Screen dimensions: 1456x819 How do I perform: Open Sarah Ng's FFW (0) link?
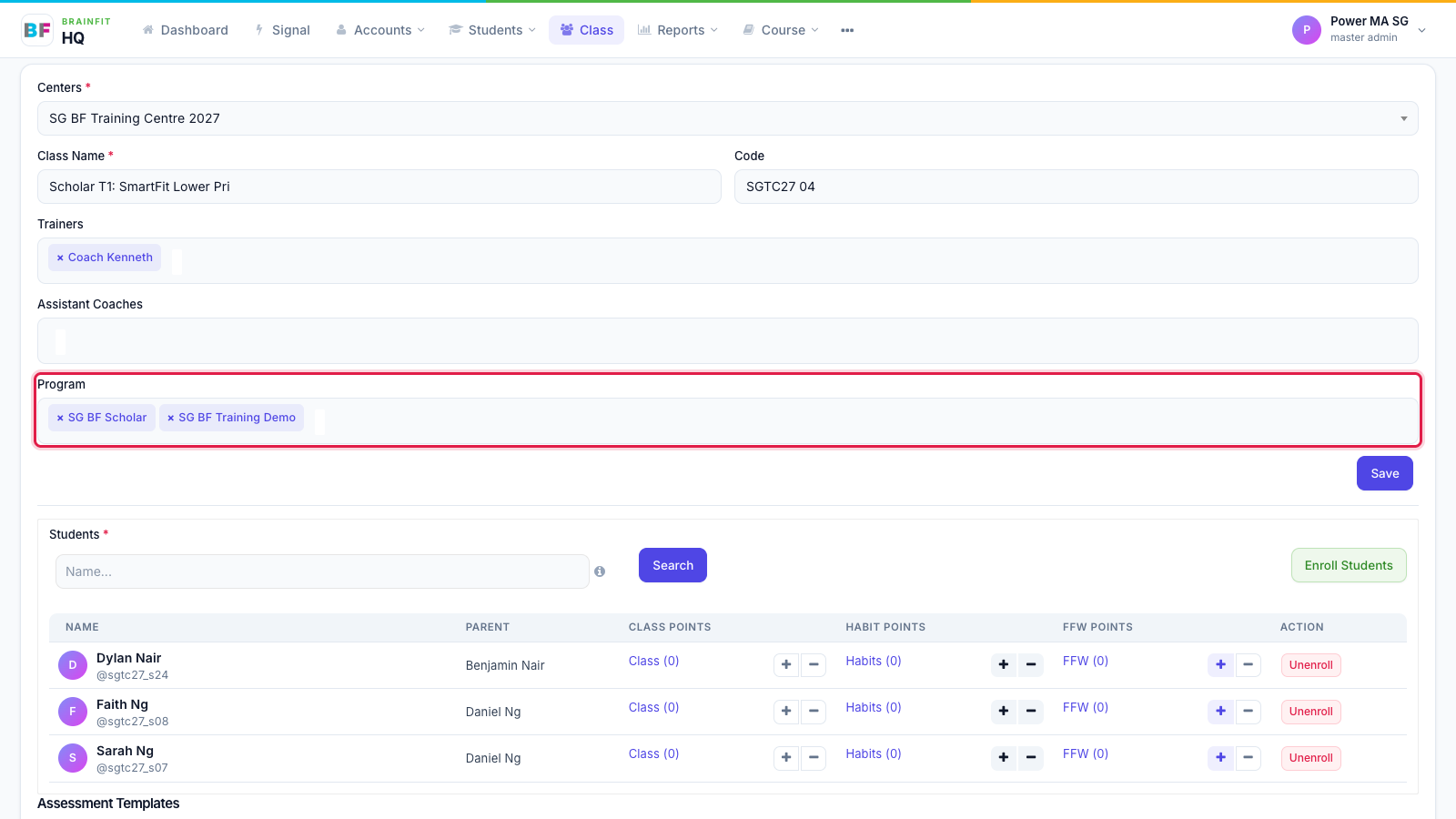click(1086, 753)
